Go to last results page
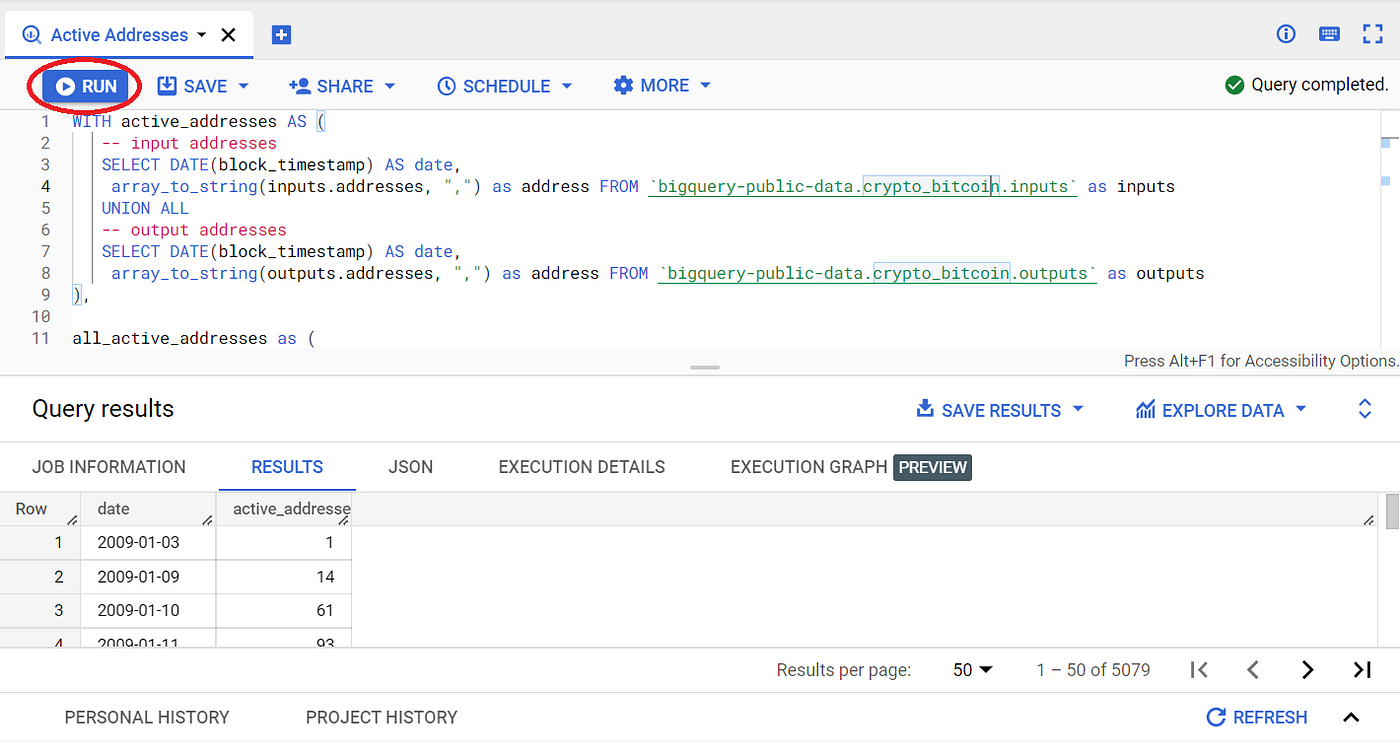The image size is (1400, 742). click(1361, 670)
